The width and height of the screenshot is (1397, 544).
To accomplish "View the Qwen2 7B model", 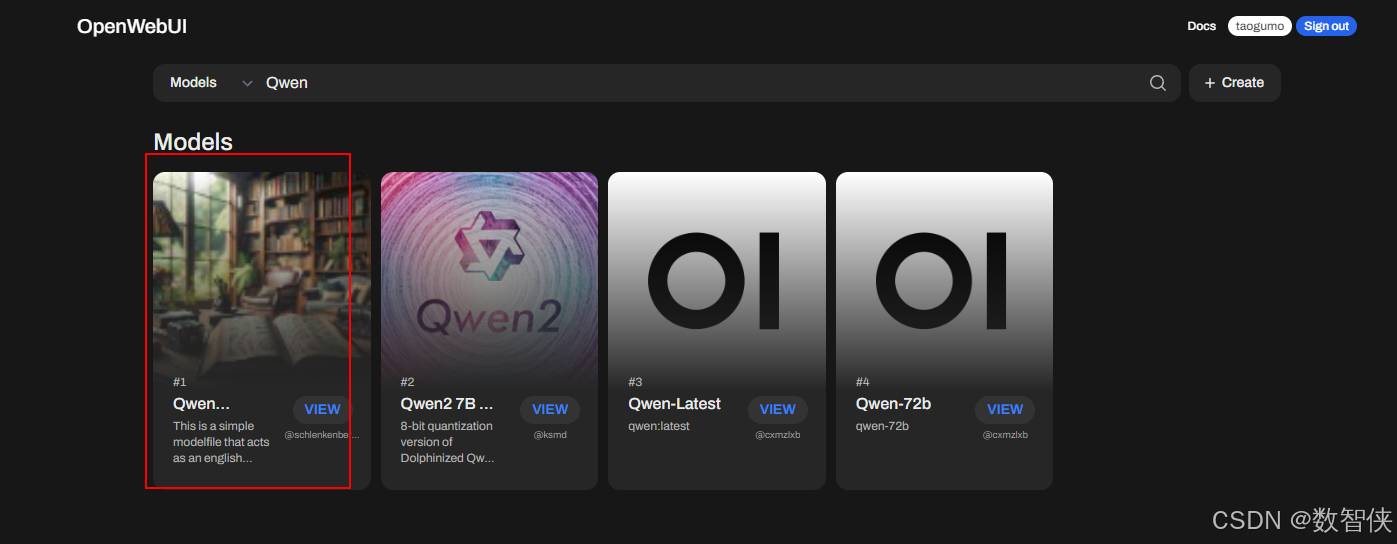I will pyautogui.click(x=550, y=409).
